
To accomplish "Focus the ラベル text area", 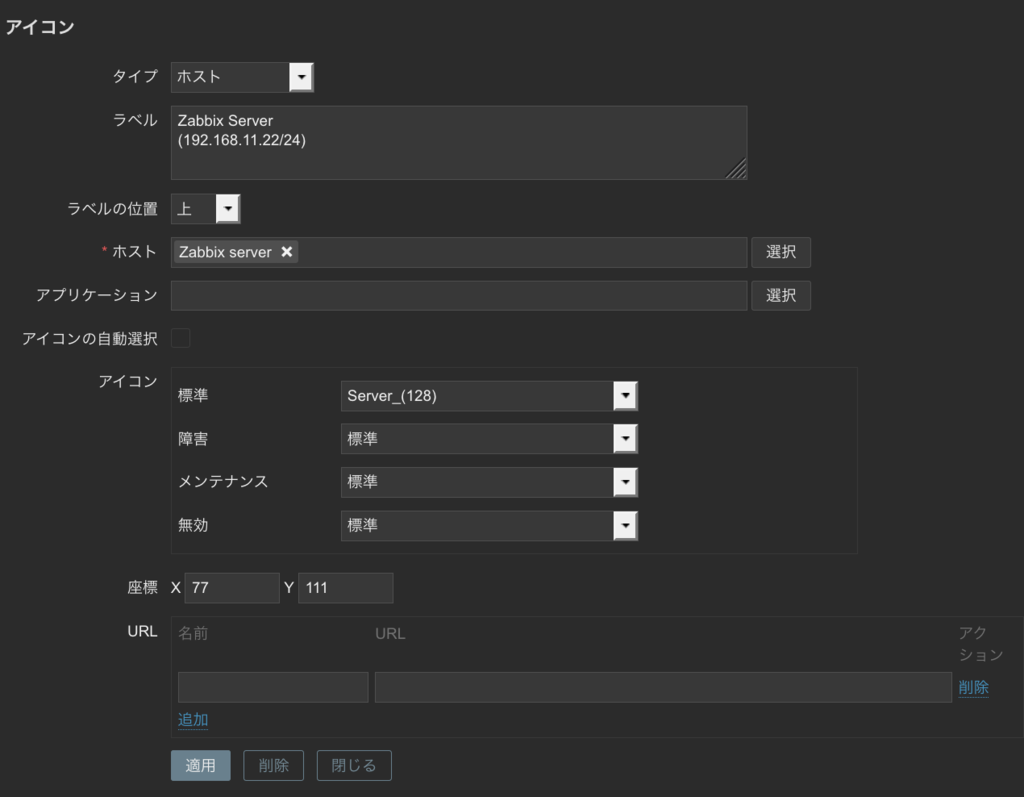I will coord(459,142).
